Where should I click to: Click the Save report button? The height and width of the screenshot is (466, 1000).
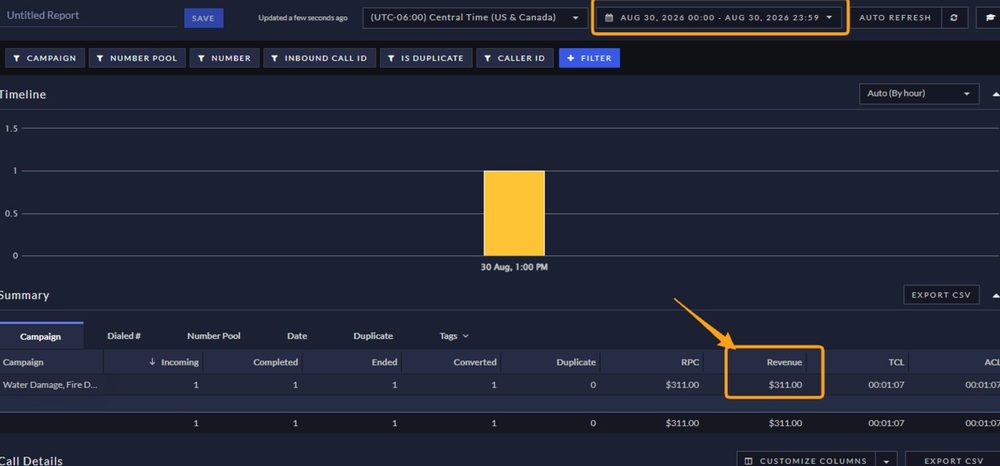[203, 18]
